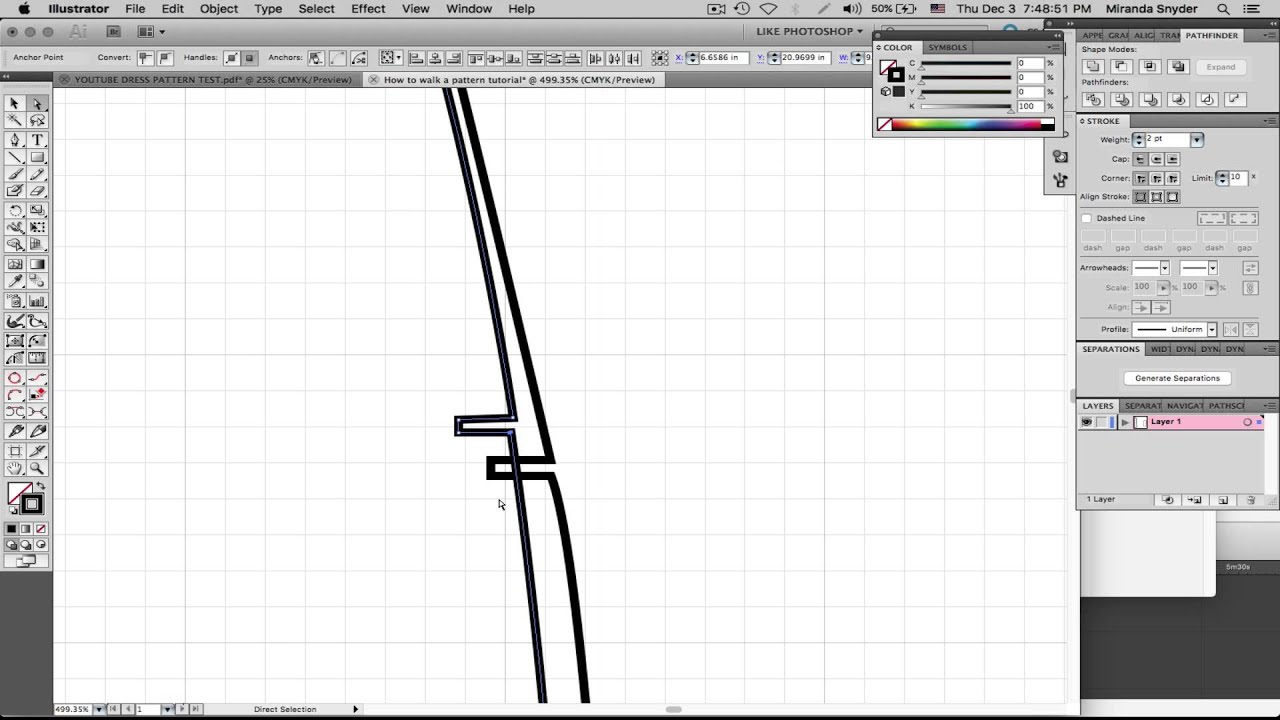Create a new layer in Layers panel
Image resolution: width=1280 pixels, height=720 pixels.
[x=1223, y=500]
